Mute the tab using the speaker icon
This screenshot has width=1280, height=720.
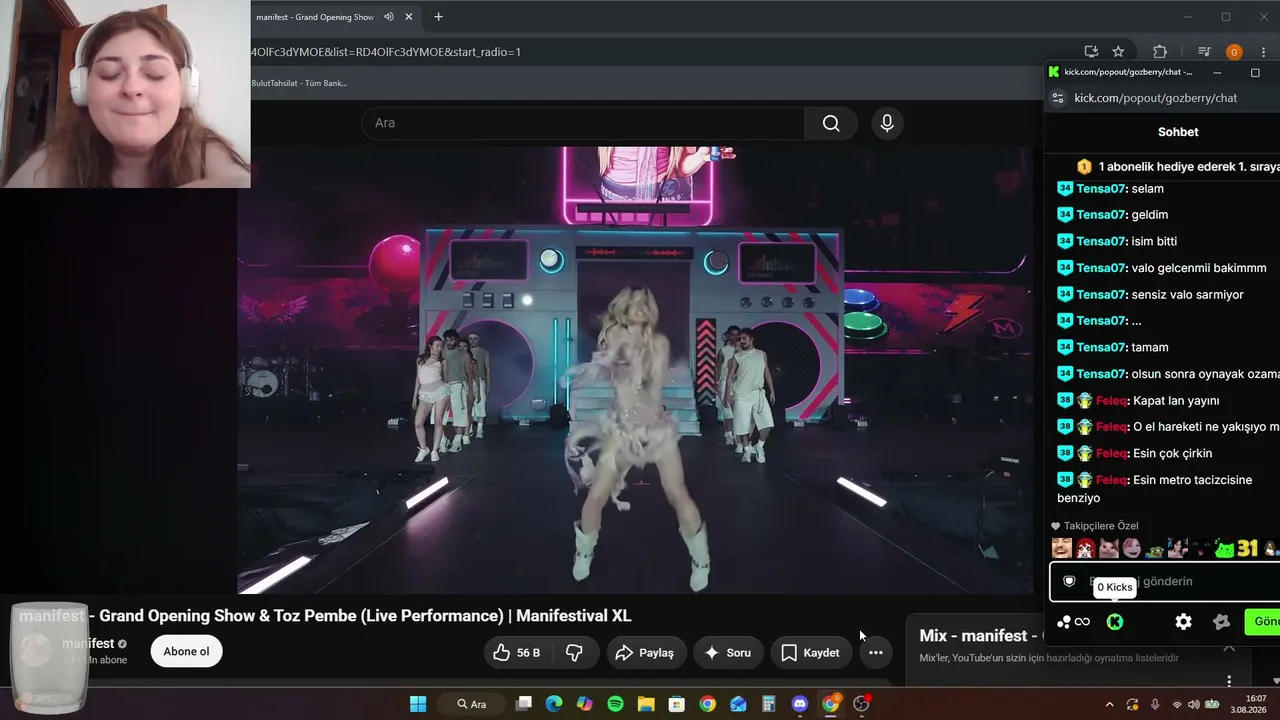click(388, 17)
